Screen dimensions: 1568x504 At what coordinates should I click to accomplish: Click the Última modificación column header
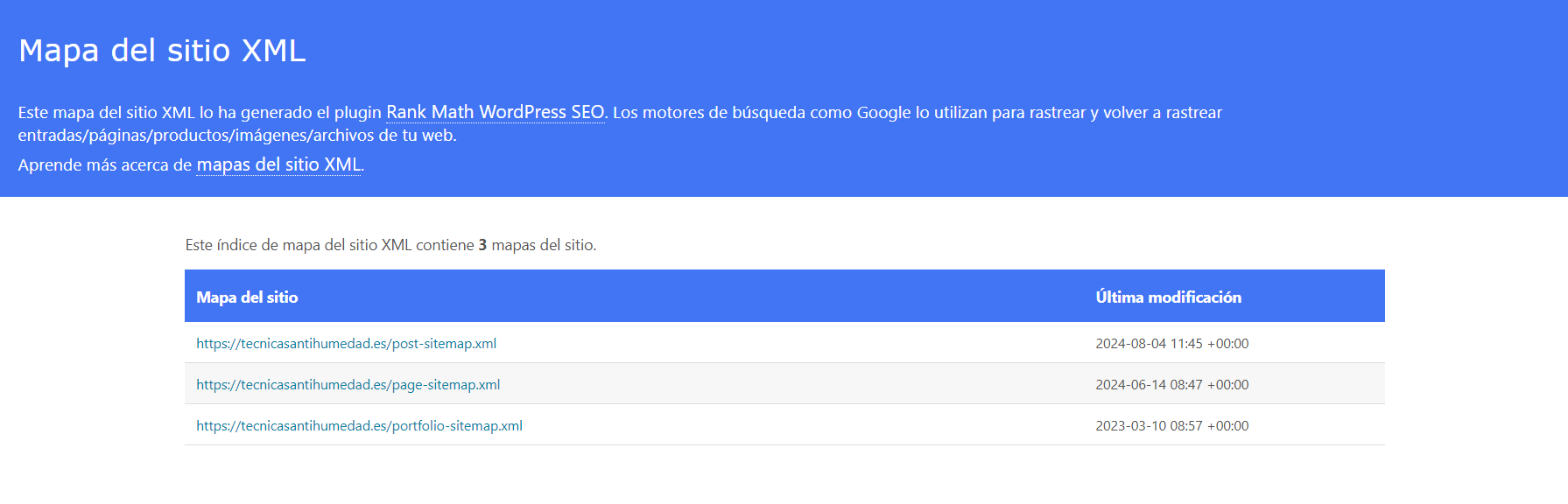[x=1168, y=297]
